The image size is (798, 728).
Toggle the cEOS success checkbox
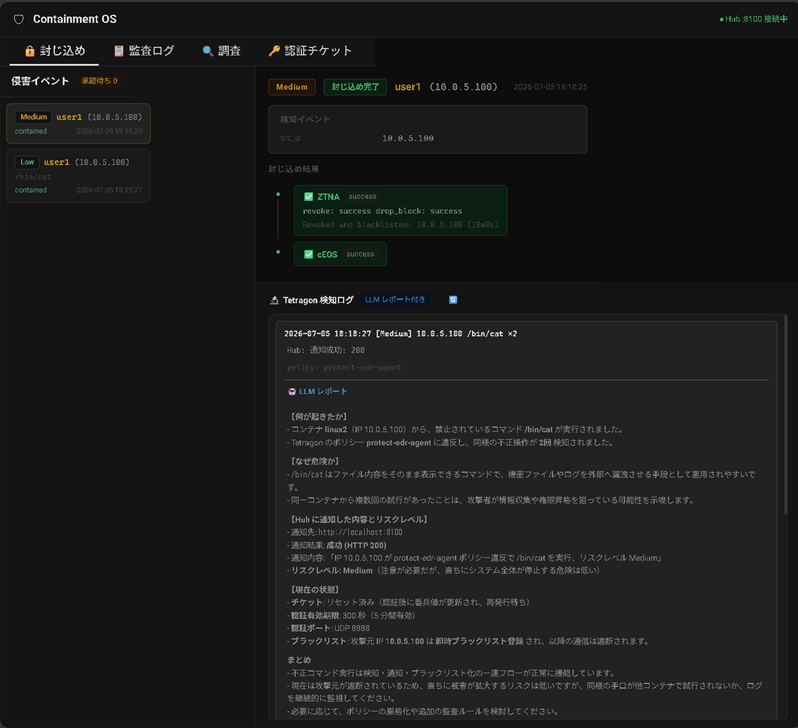308,254
